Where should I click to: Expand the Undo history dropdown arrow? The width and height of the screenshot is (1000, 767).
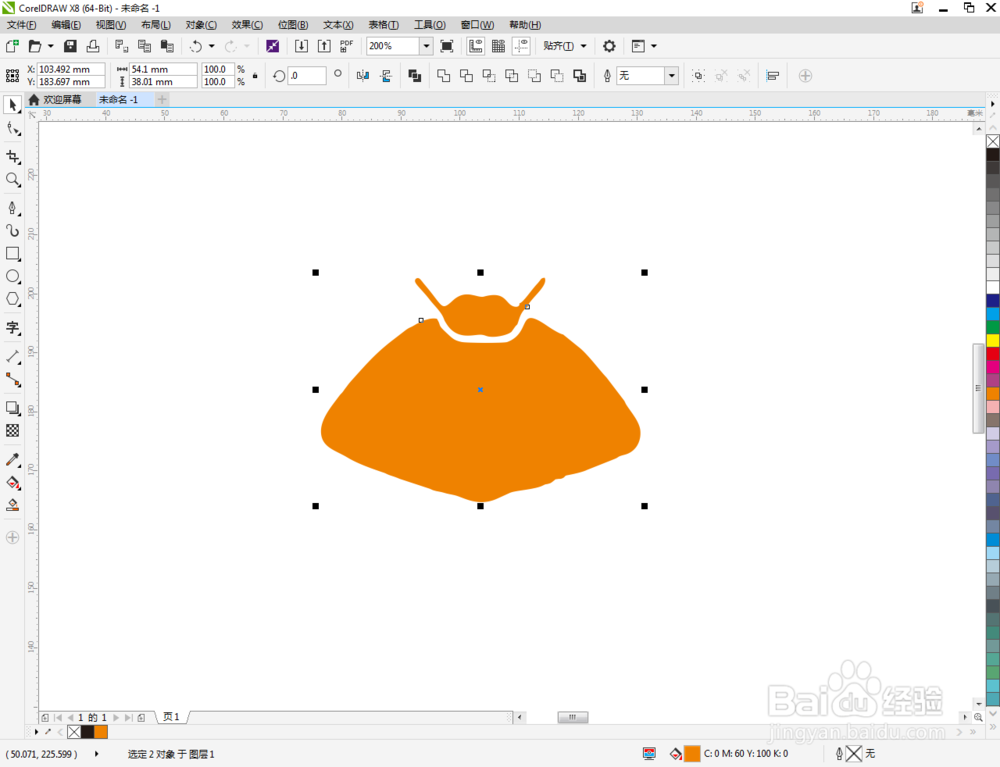tap(212, 46)
